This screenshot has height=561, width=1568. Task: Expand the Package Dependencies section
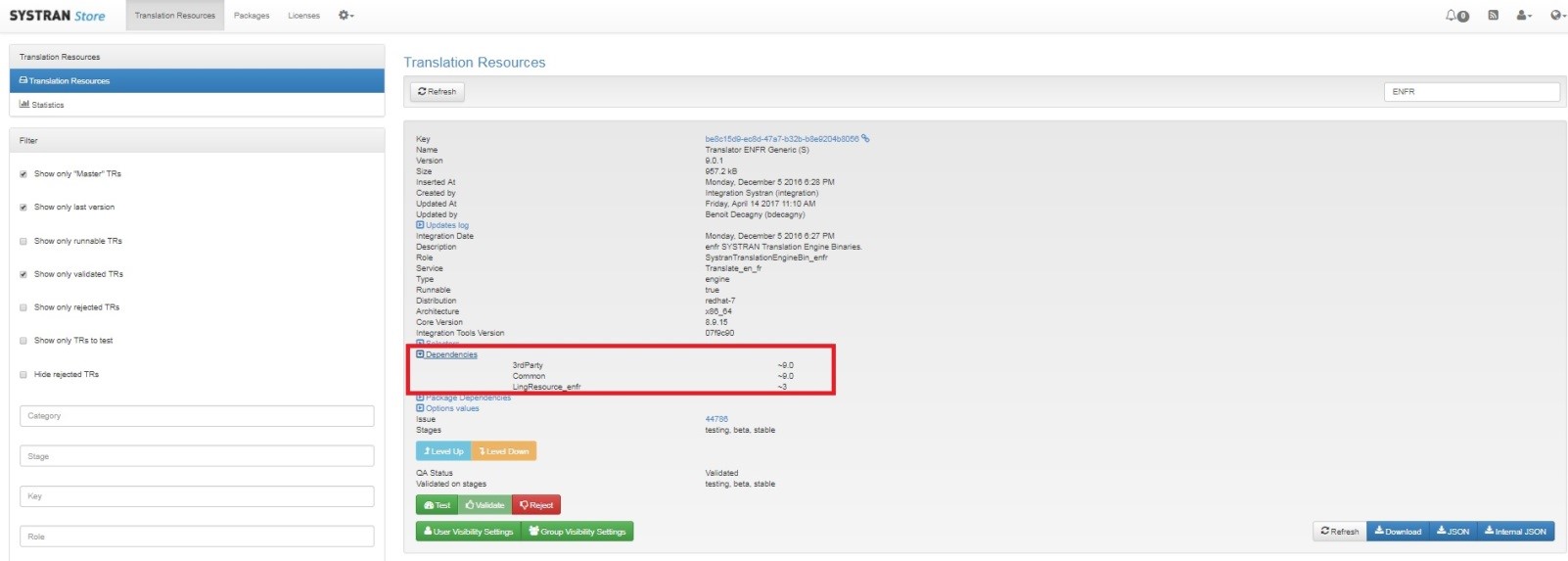pyautogui.click(x=464, y=397)
